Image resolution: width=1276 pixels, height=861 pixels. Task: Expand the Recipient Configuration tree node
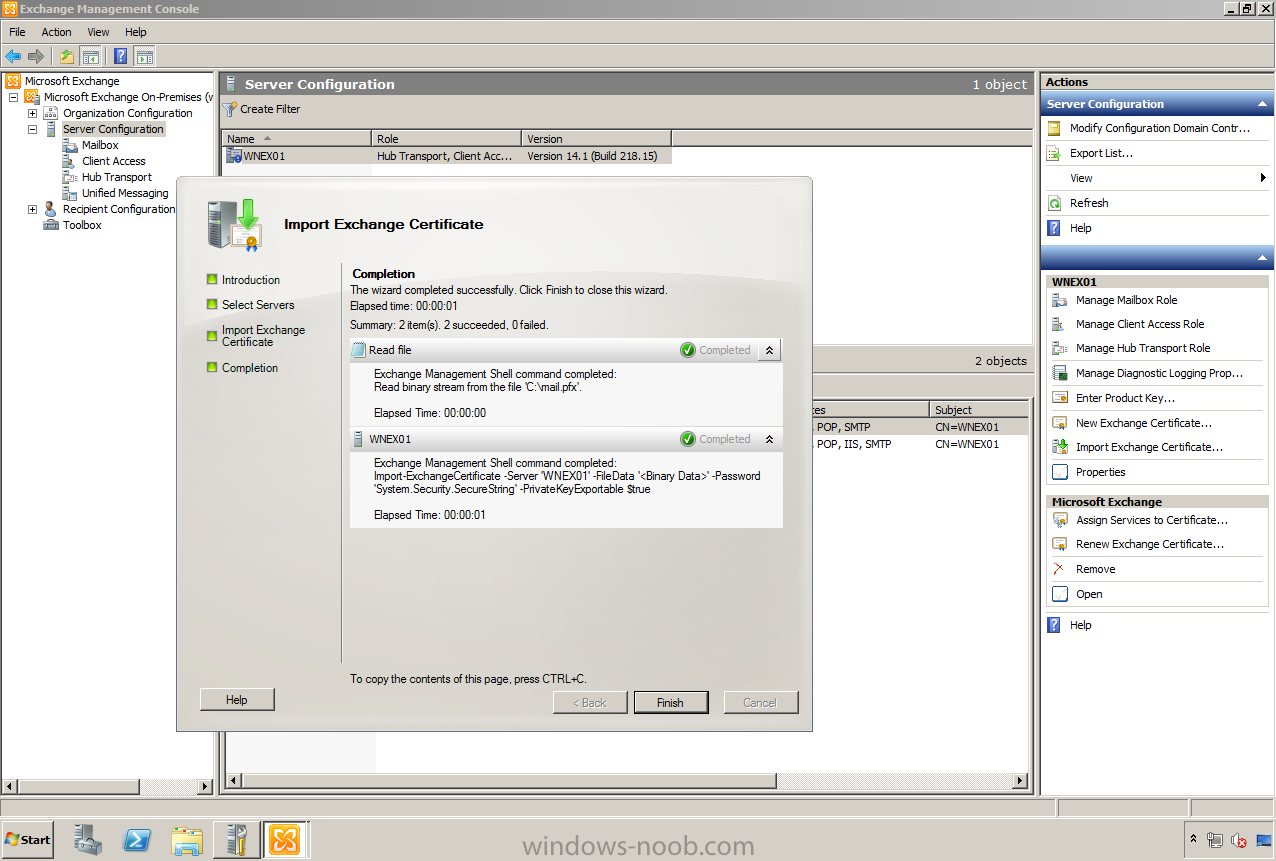tap(32, 210)
